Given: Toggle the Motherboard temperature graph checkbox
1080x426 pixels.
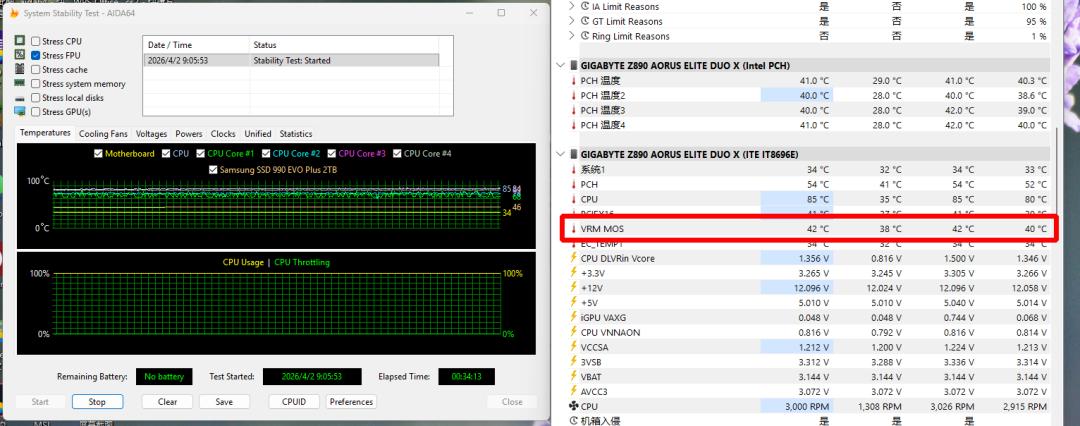Looking at the screenshot, I should pyautogui.click(x=98, y=154).
